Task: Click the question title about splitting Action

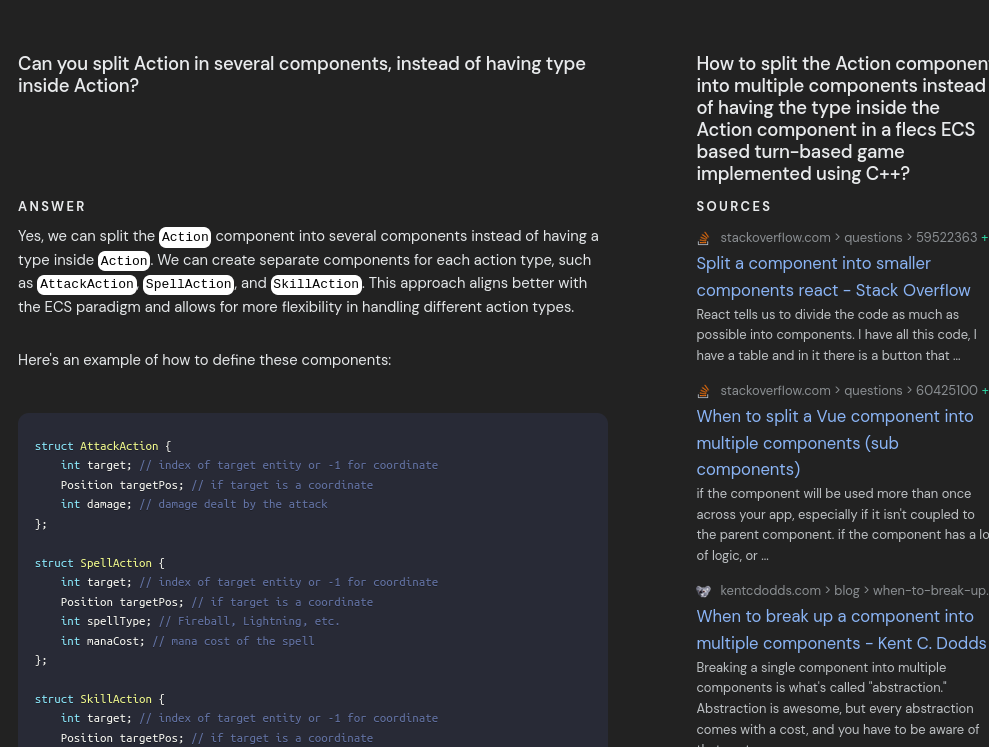Action: pyautogui.click(x=301, y=75)
